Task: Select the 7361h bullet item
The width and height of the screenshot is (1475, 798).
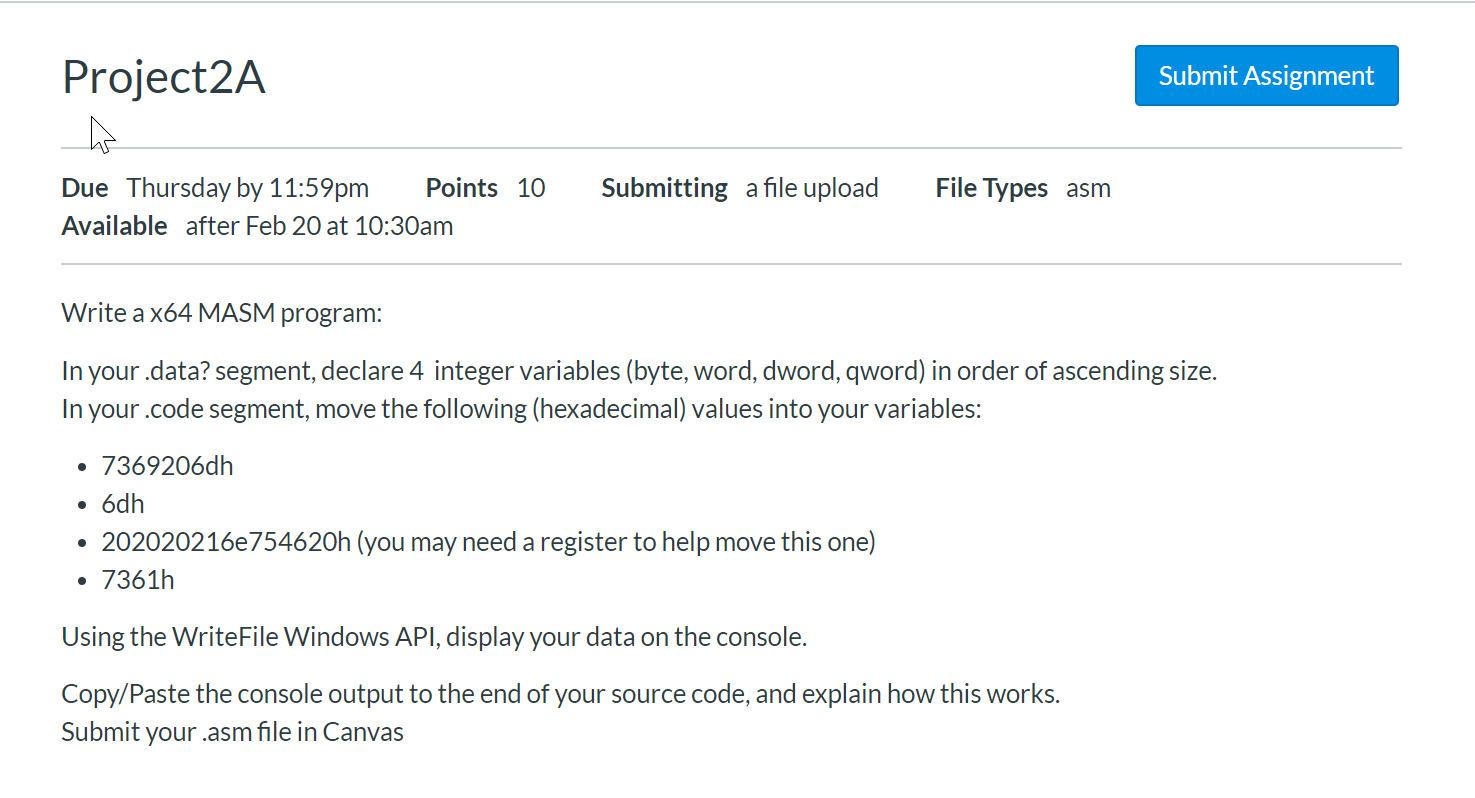Action: coord(138,579)
